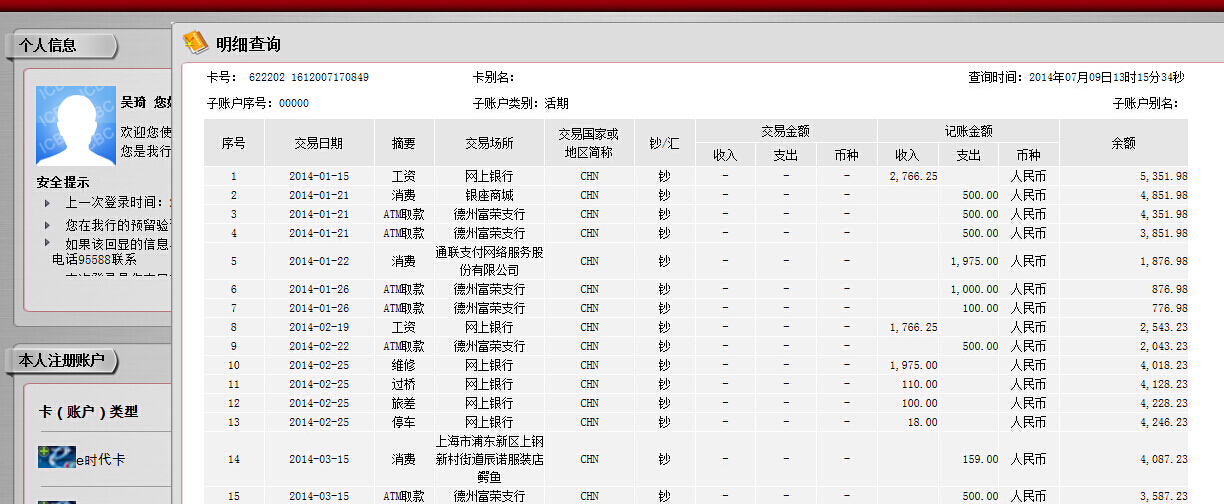Click the balance 1,876.98
Screen dimensions: 1224x504
pos(1163,261)
